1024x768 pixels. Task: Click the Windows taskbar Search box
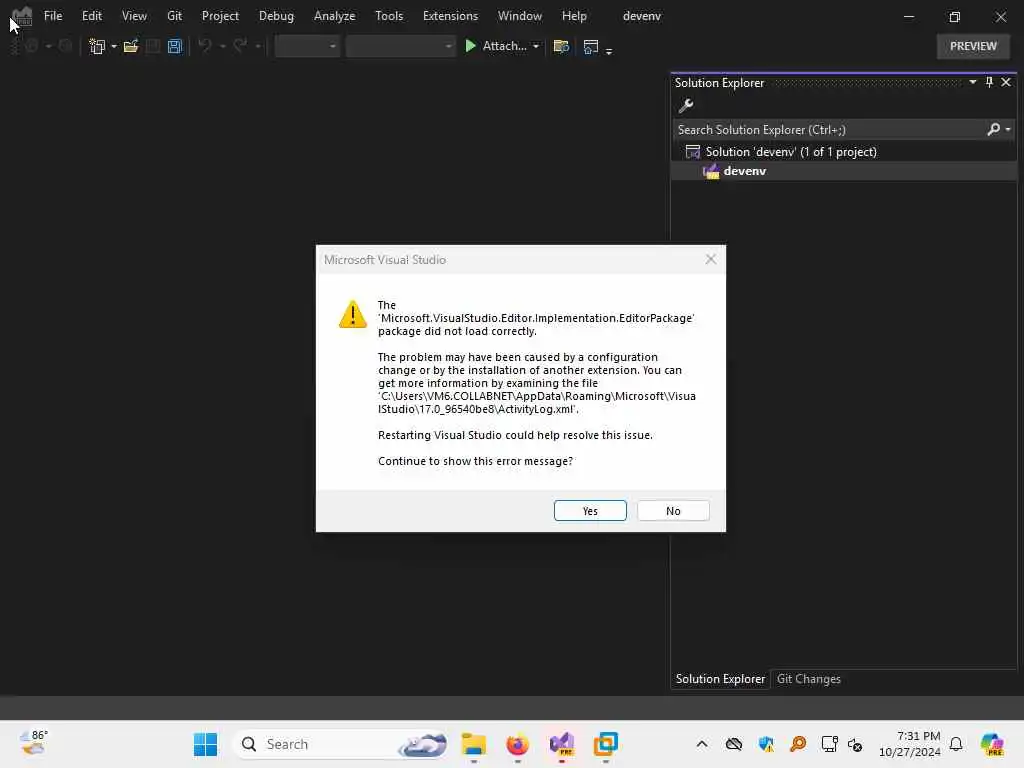pos(341,744)
